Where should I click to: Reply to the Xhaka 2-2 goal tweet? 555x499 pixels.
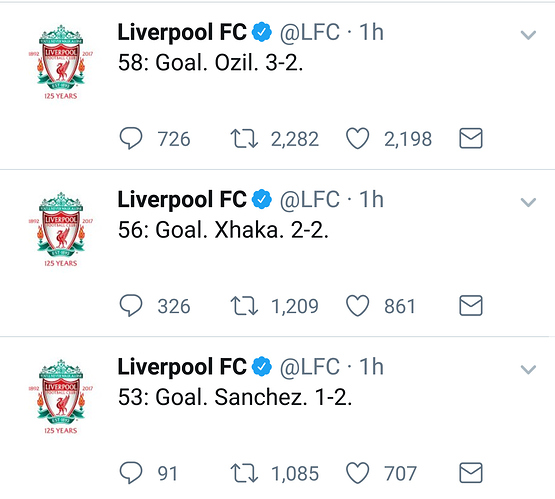pyautogui.click(x=131, y=306)
